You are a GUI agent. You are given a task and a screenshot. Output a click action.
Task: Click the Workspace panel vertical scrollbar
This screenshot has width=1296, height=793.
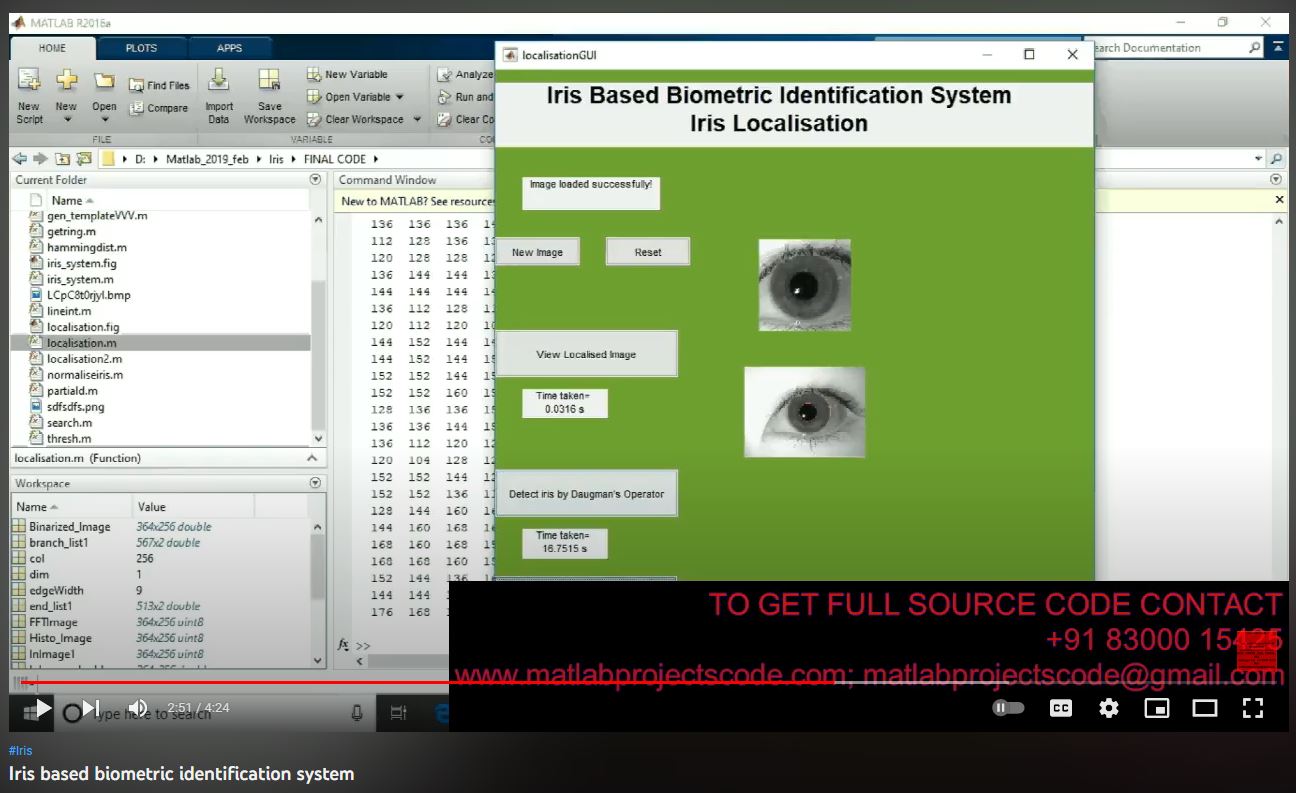coord(319,594)
